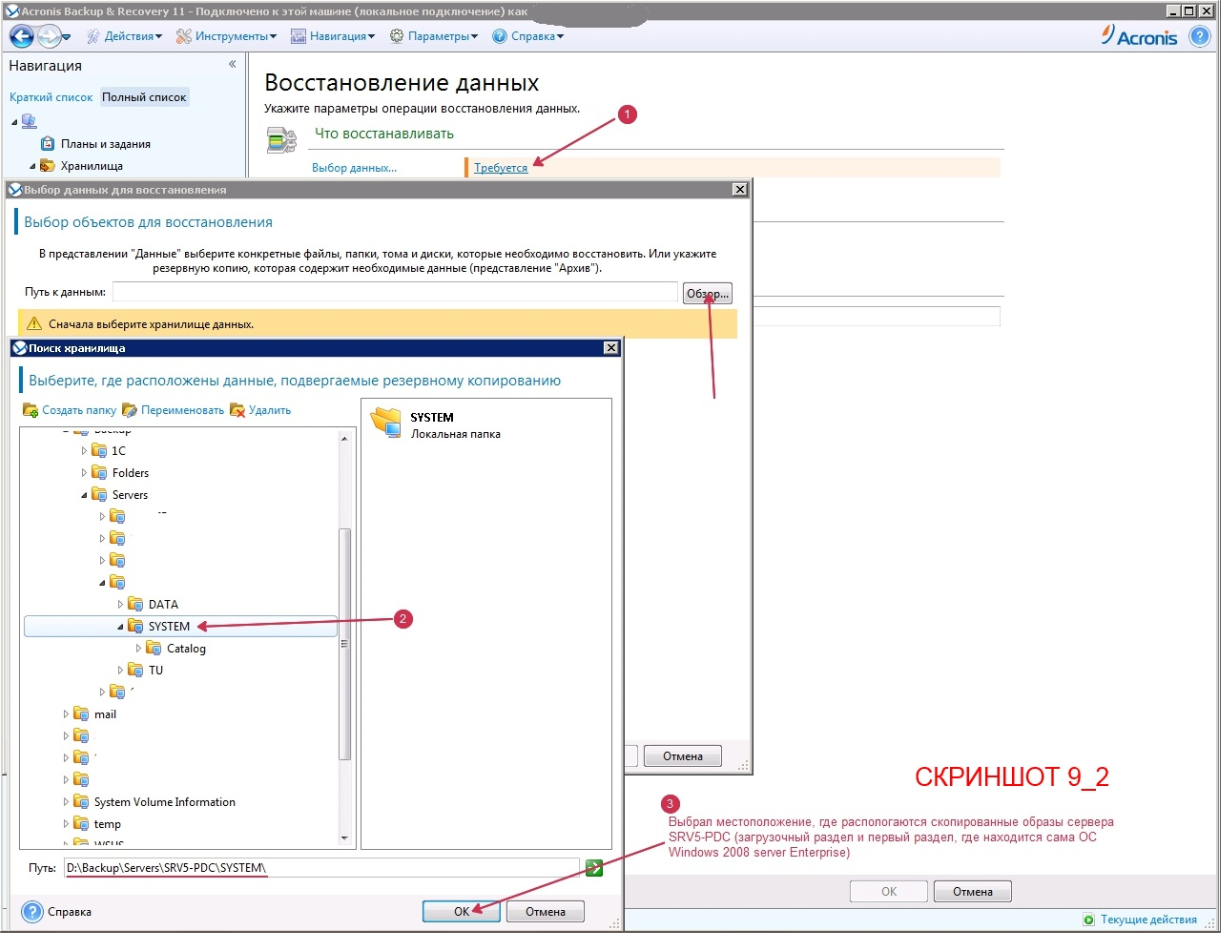Click Отмена in main recovery window
Screen dimensions: 1221x933
973,891
